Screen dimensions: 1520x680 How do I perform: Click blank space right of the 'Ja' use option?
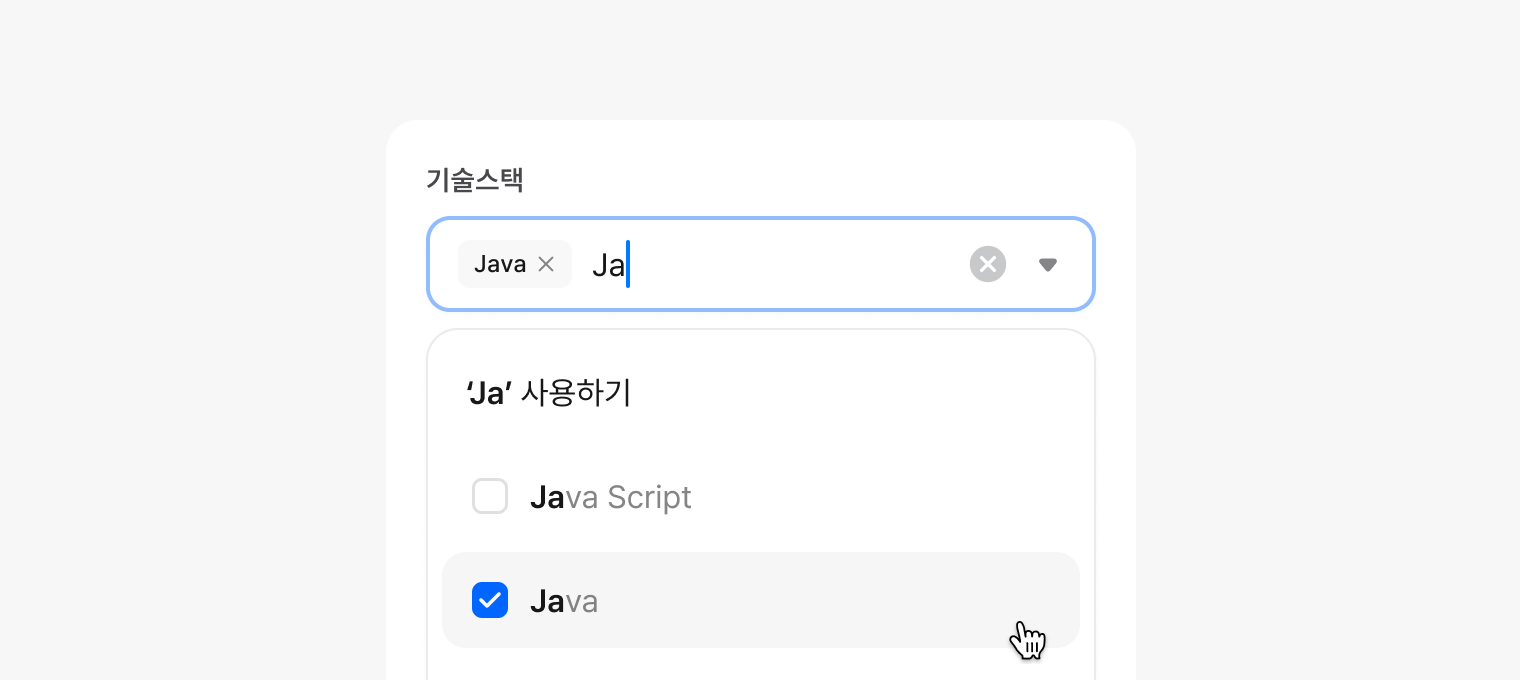coord(850,394)
